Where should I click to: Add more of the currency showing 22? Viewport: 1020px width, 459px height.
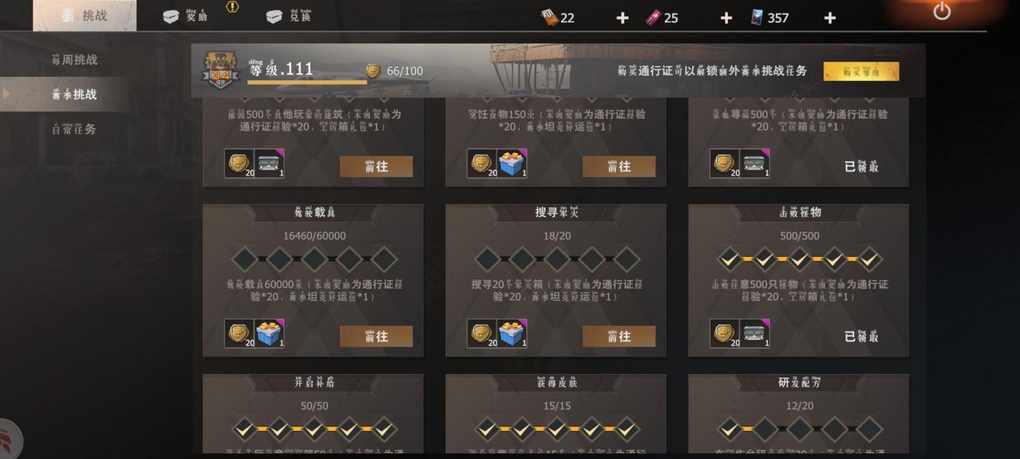point(623,18)
